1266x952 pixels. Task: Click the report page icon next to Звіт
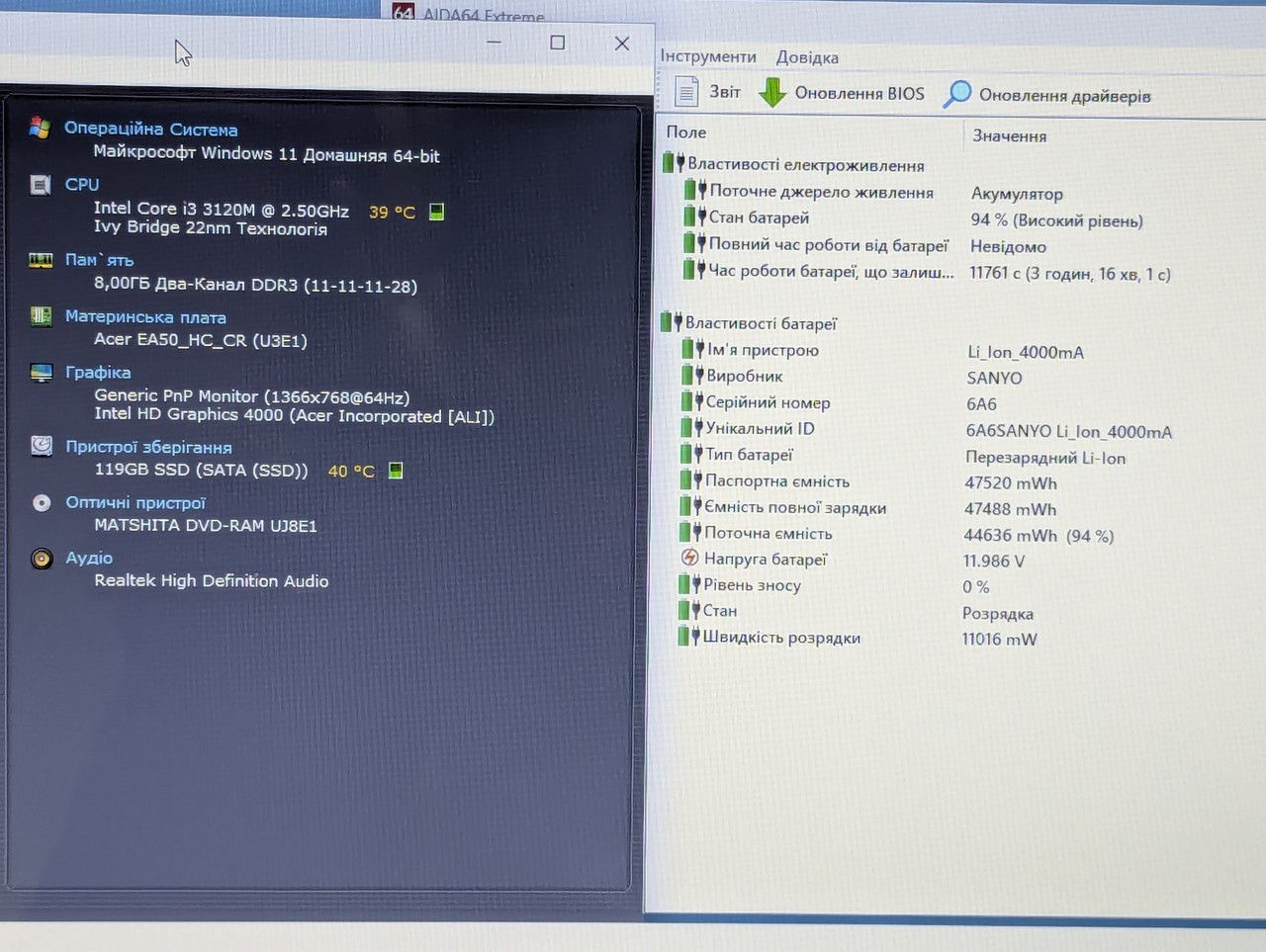pyautogui.click(x=686, y=91)
